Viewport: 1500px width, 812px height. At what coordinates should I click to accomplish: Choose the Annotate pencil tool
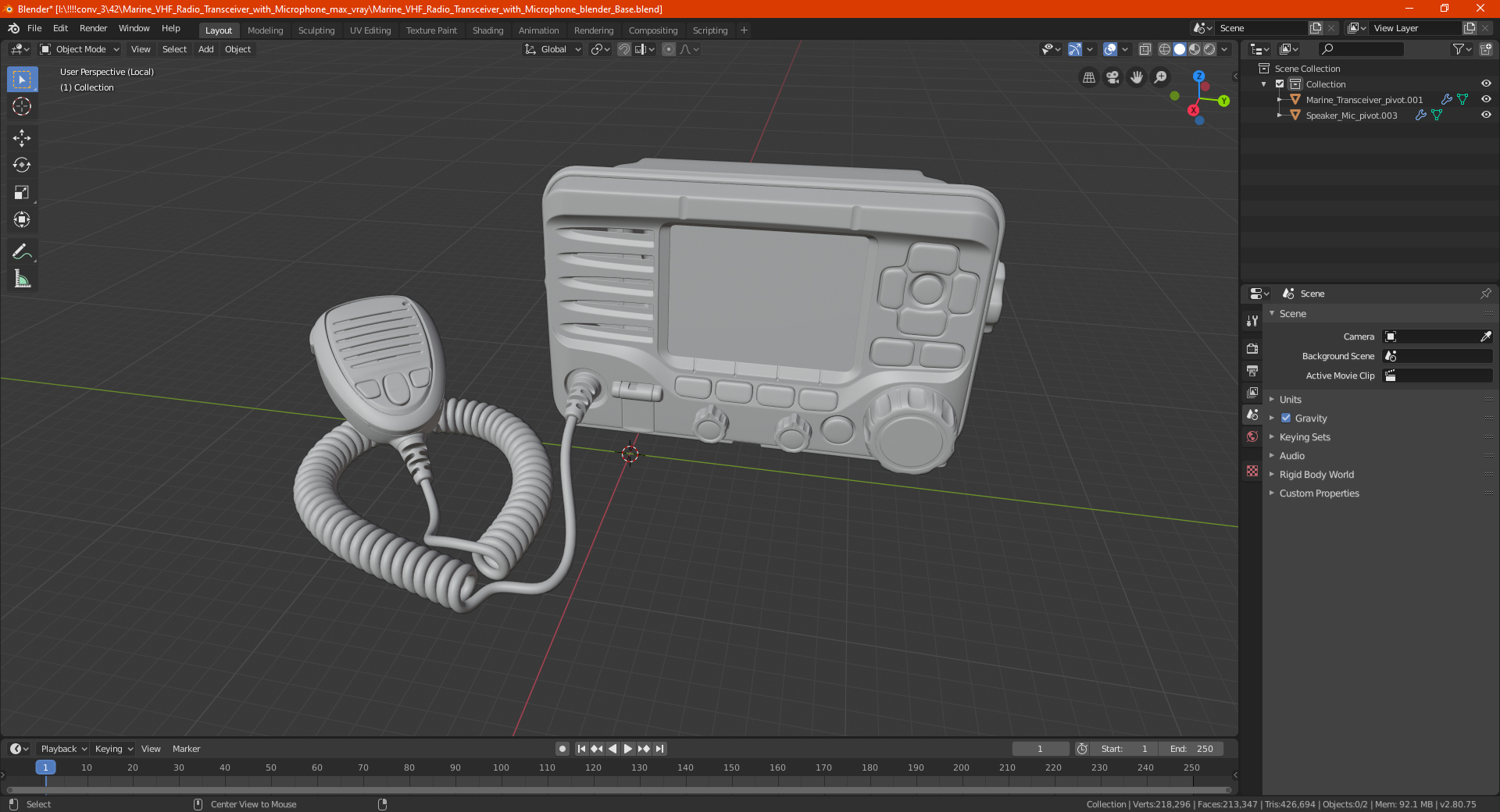click(22, 251)
